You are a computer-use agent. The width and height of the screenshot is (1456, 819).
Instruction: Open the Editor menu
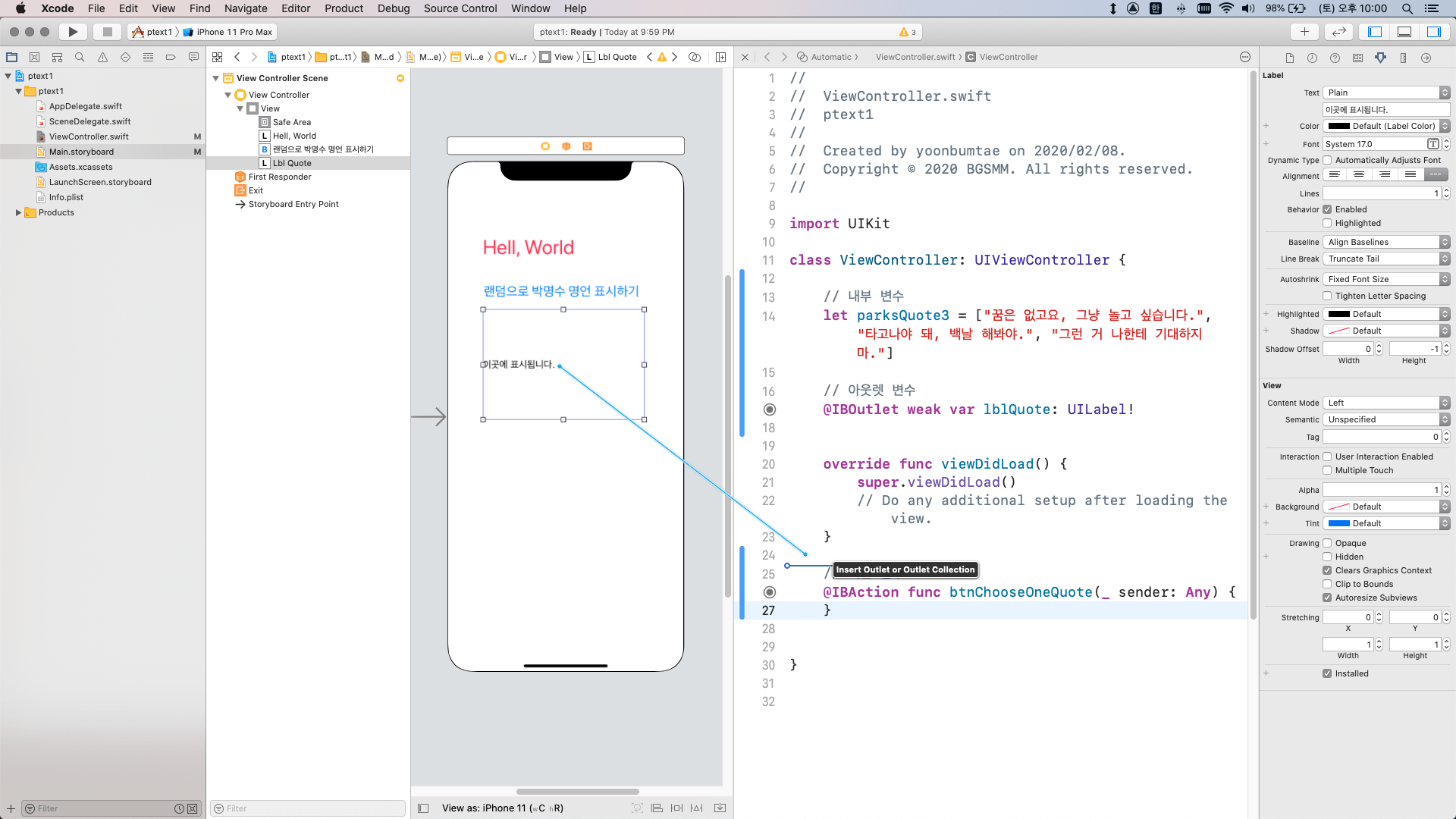click(x=295, y=8)
